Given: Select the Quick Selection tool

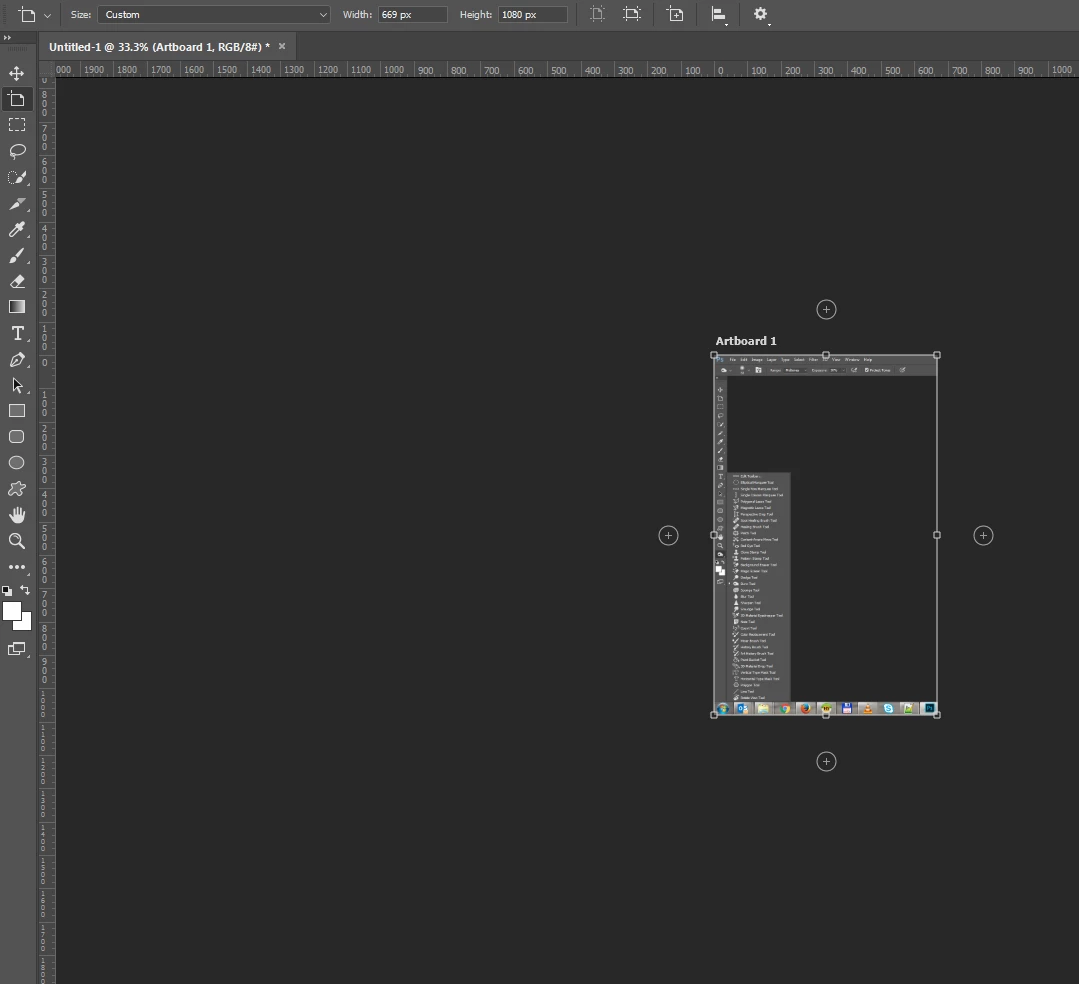Looking at the screenshot, I should click(x=17, y=177).
